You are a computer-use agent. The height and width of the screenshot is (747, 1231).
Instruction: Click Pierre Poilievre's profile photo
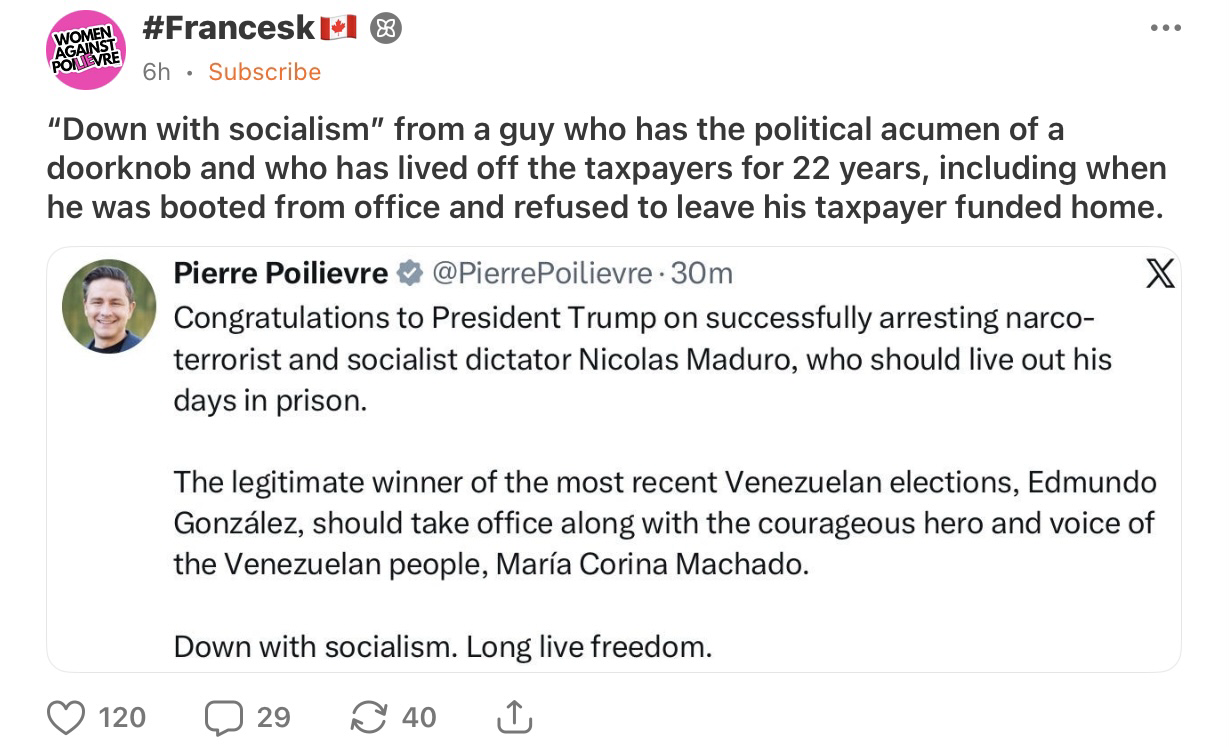pyautogui.click(x=109, y=306)
